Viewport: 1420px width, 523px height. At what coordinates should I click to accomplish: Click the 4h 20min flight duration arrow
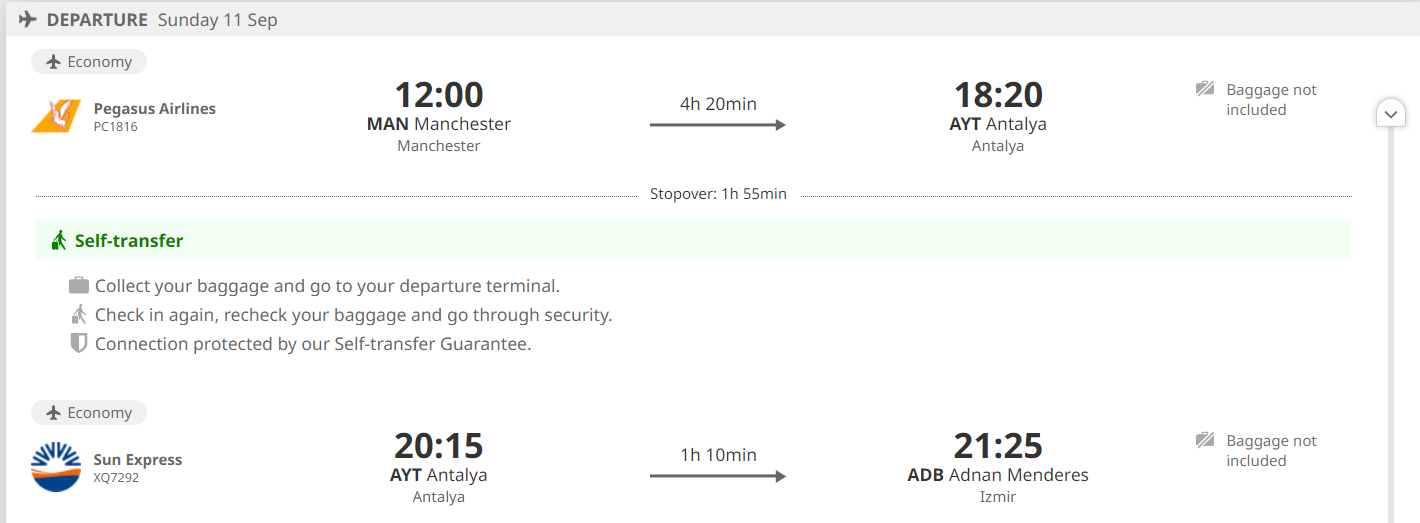click(717, 124)
